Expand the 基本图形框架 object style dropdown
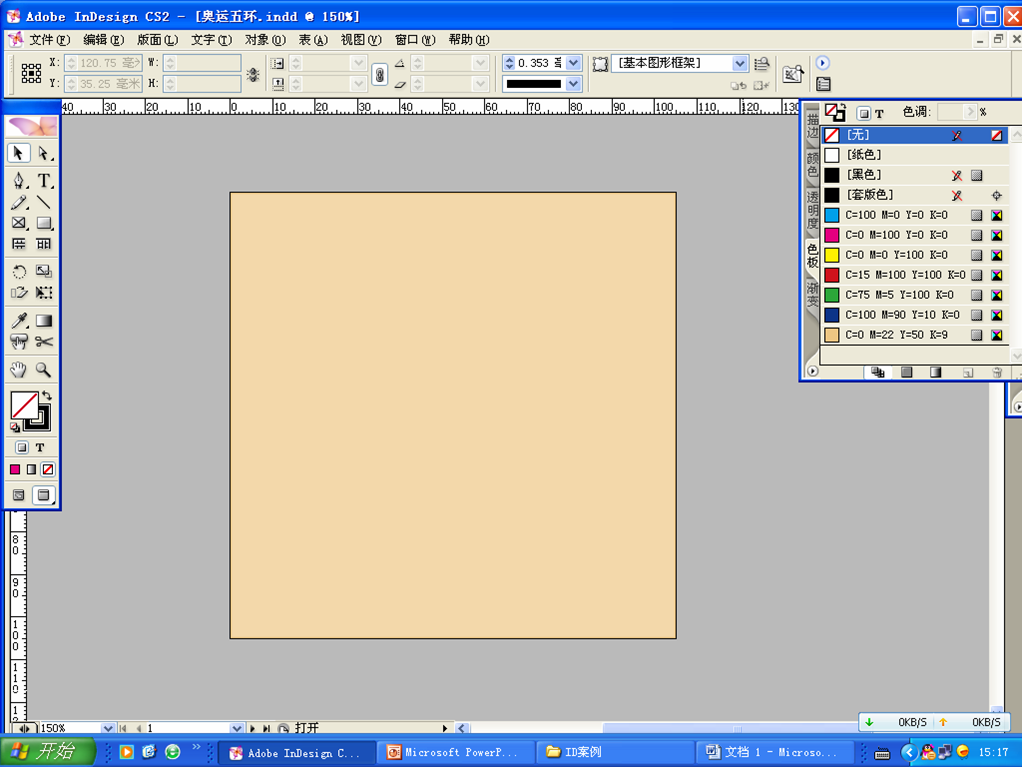The width and height of the screenshot is (1022, 767). (740, 63)
